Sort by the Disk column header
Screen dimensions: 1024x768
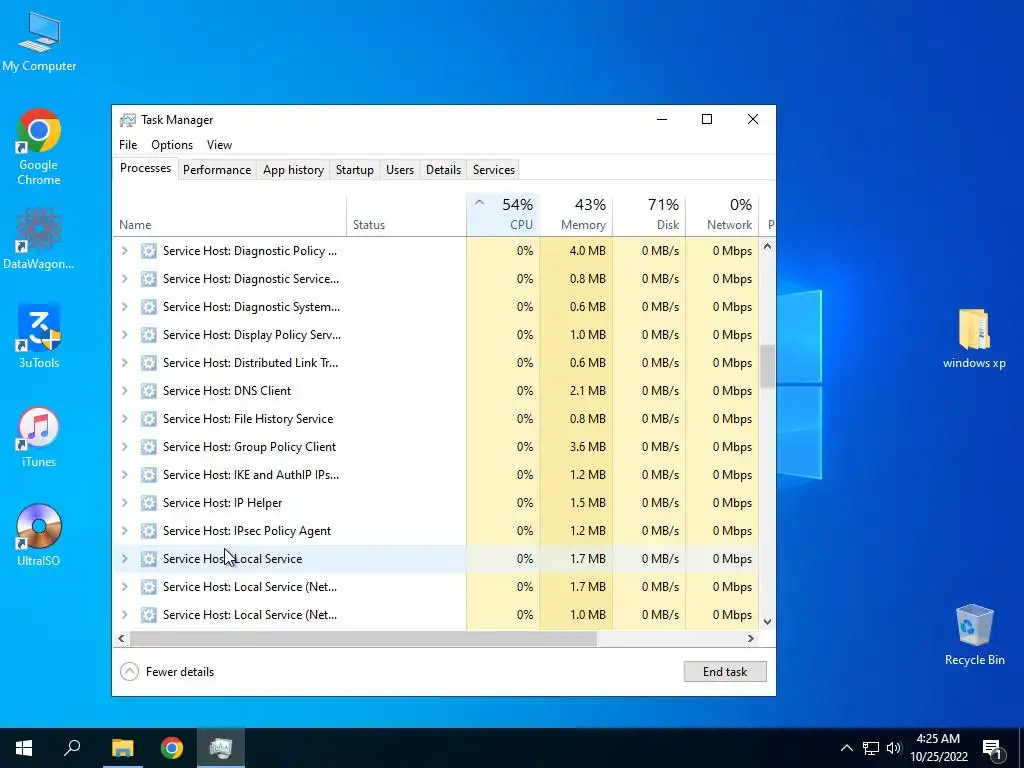coord(650,215)
